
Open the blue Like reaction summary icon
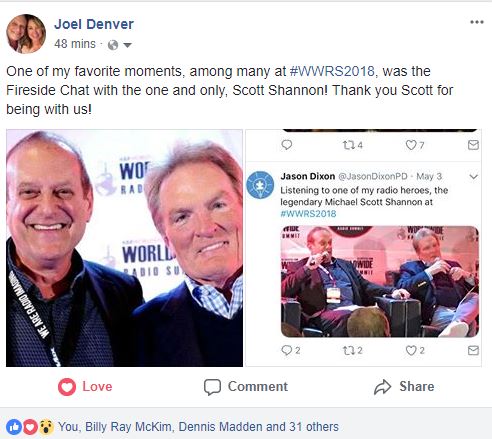click(14, 427)
